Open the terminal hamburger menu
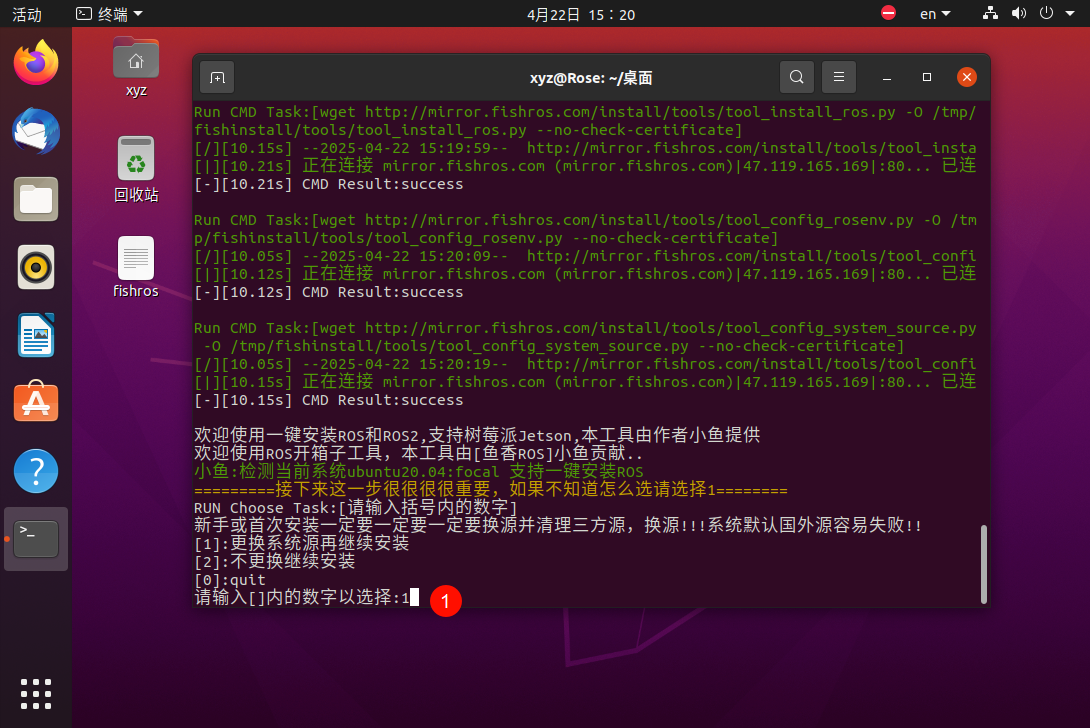 pyautogui.click(x=839, y=77)
